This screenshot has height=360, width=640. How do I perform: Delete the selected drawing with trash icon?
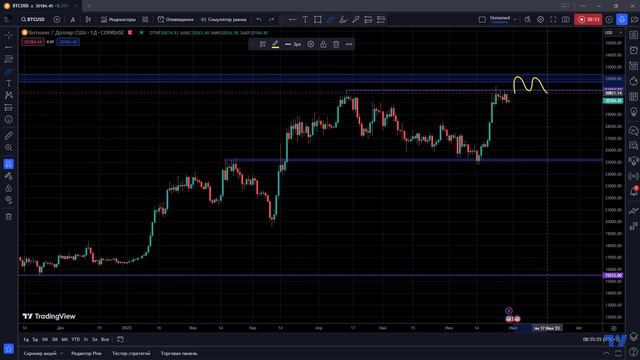click(336, 44)
